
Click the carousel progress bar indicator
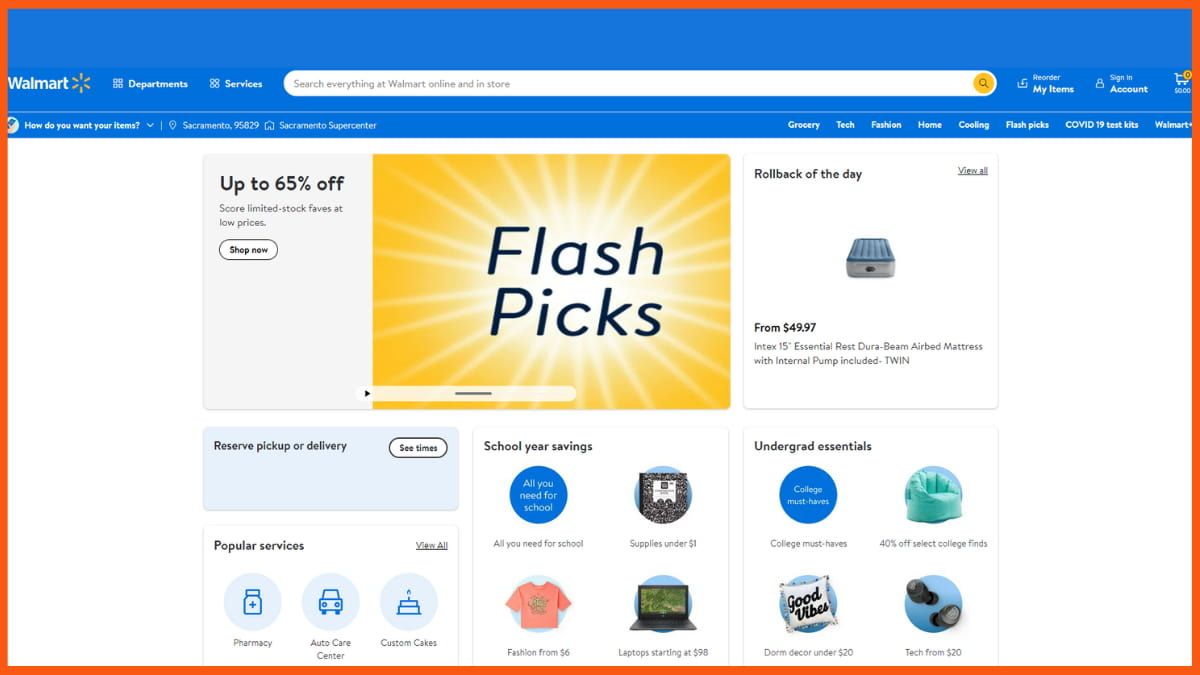473,394
